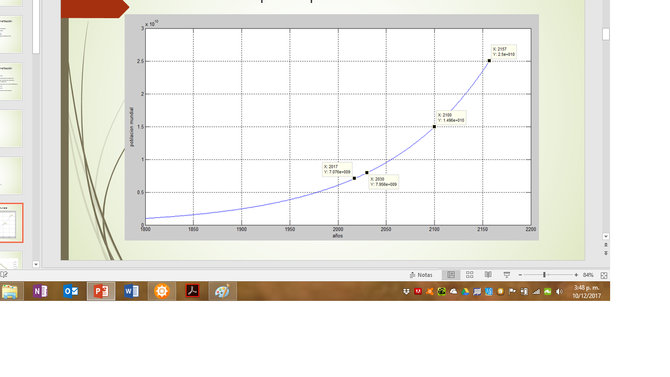Screen dimensions: 670x377
Task: Click the 84% zoom level value
Action: [588, 275]
